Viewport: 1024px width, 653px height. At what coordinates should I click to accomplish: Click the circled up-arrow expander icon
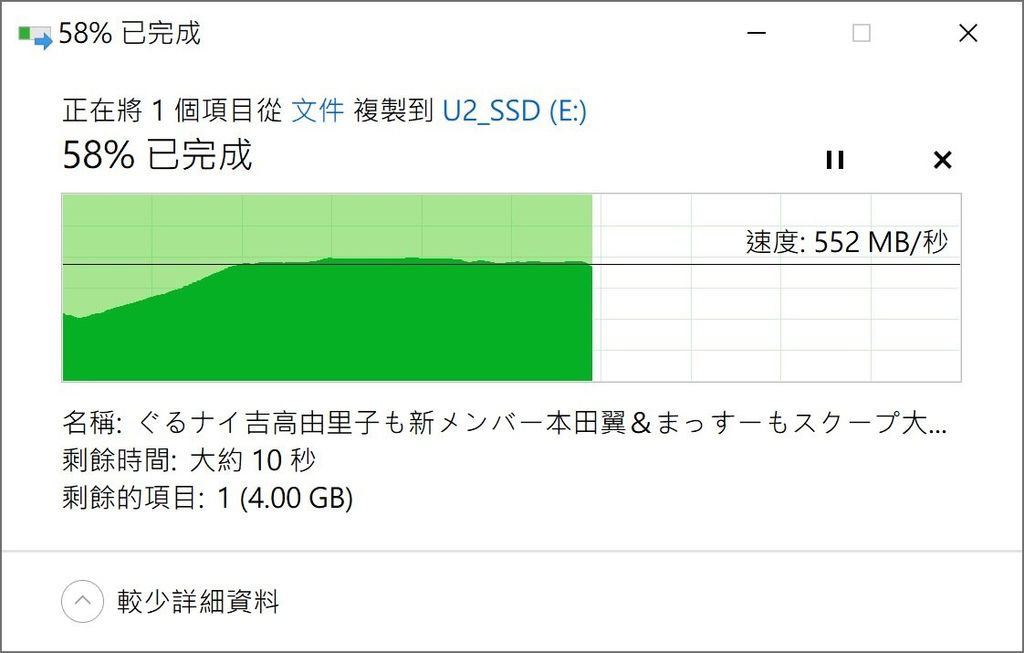80,601
